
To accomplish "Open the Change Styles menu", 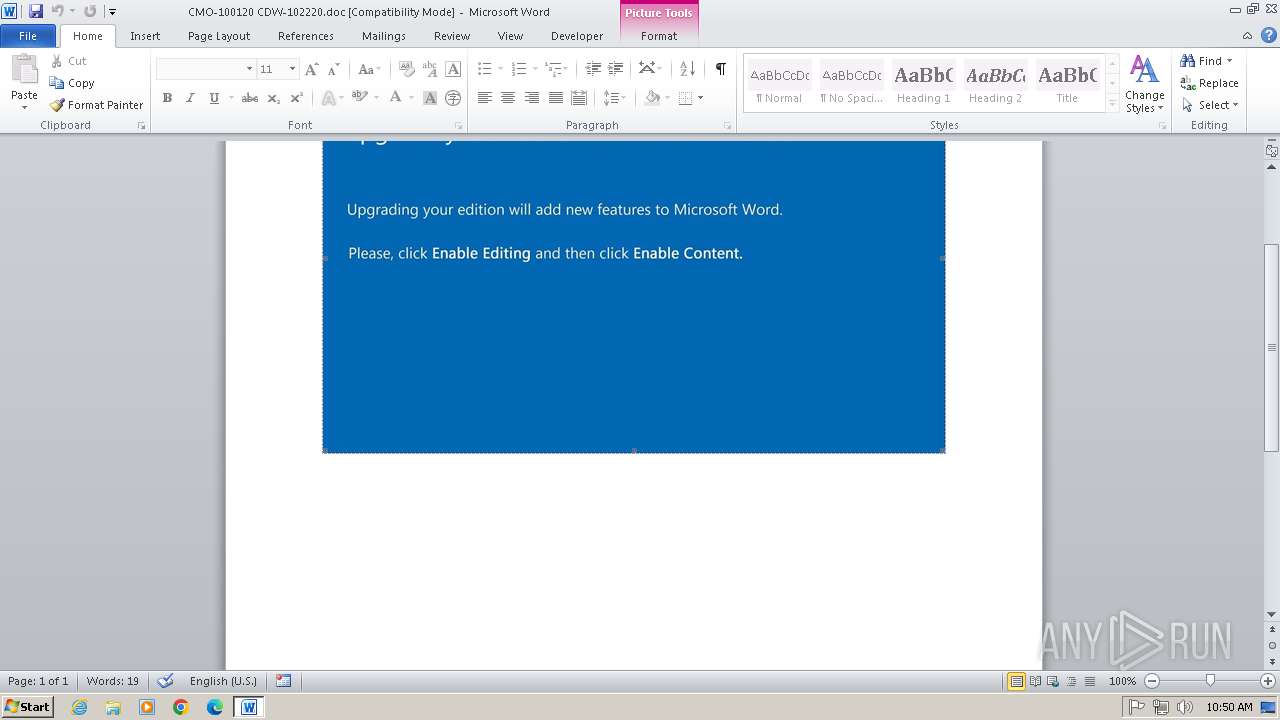I will pyautogui.click(x=1144, y=84).
